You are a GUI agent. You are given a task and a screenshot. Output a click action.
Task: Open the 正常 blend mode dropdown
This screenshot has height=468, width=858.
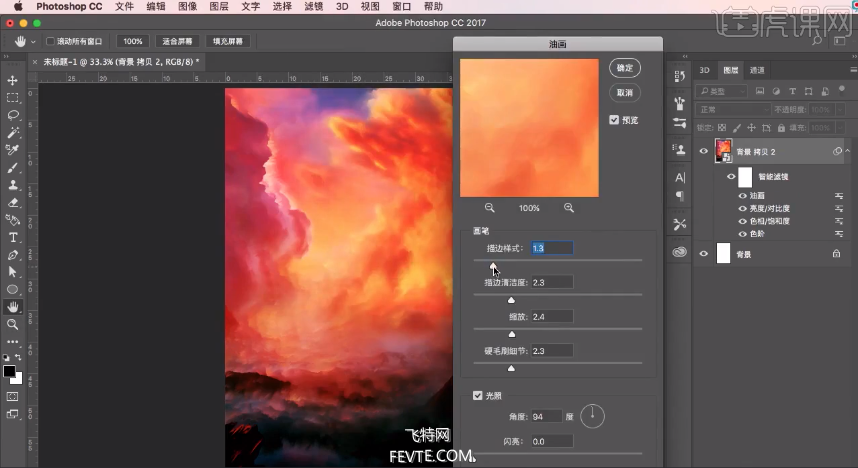coord(733,109)
